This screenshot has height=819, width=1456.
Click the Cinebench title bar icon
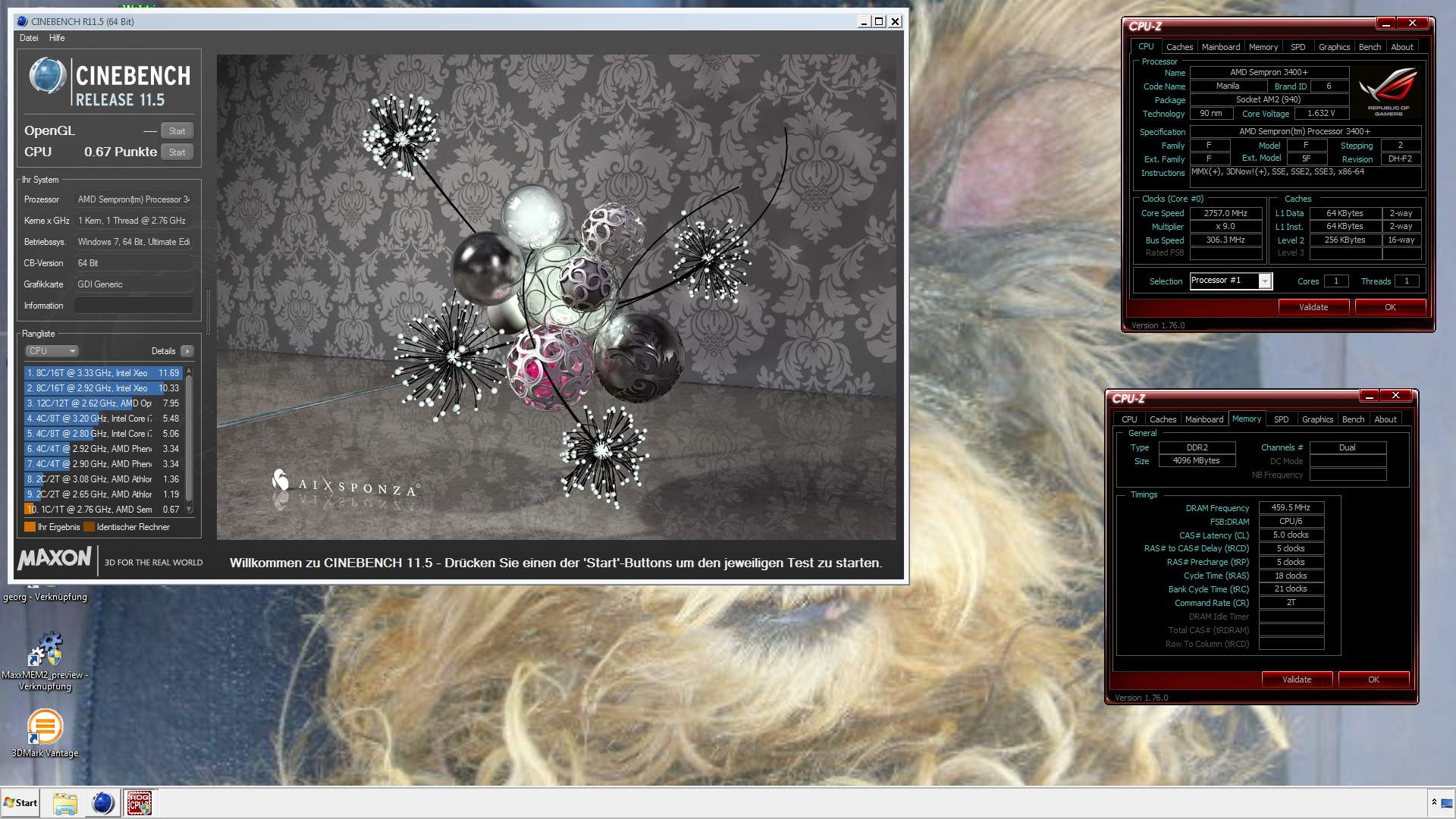click(x=21, y=21)
